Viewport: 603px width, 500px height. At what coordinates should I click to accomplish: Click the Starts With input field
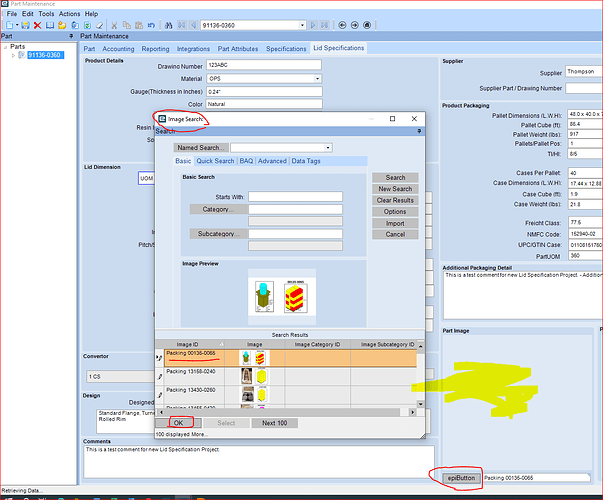click(295, 197)
